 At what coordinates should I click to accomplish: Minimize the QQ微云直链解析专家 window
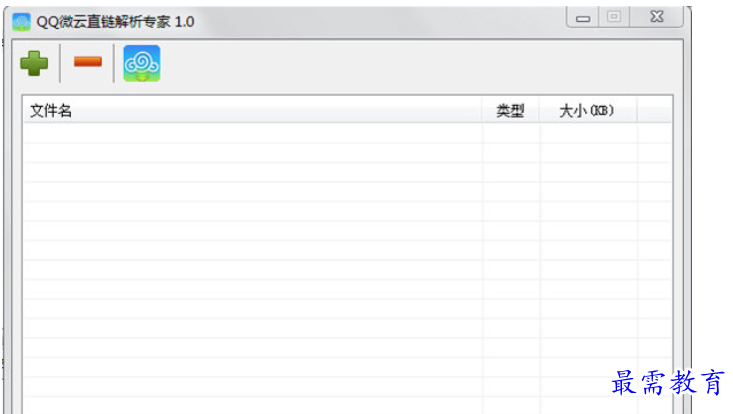tap(583, 18)
